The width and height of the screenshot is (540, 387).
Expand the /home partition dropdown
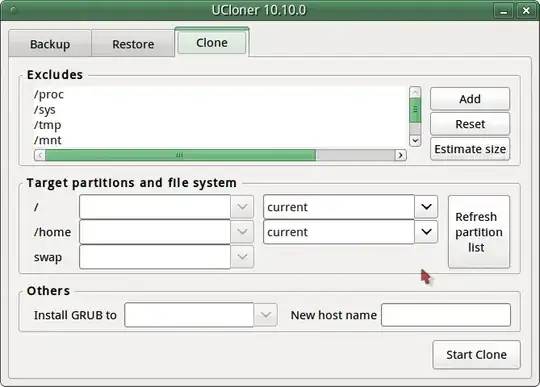pyautogui.click(x=242, y=232)
